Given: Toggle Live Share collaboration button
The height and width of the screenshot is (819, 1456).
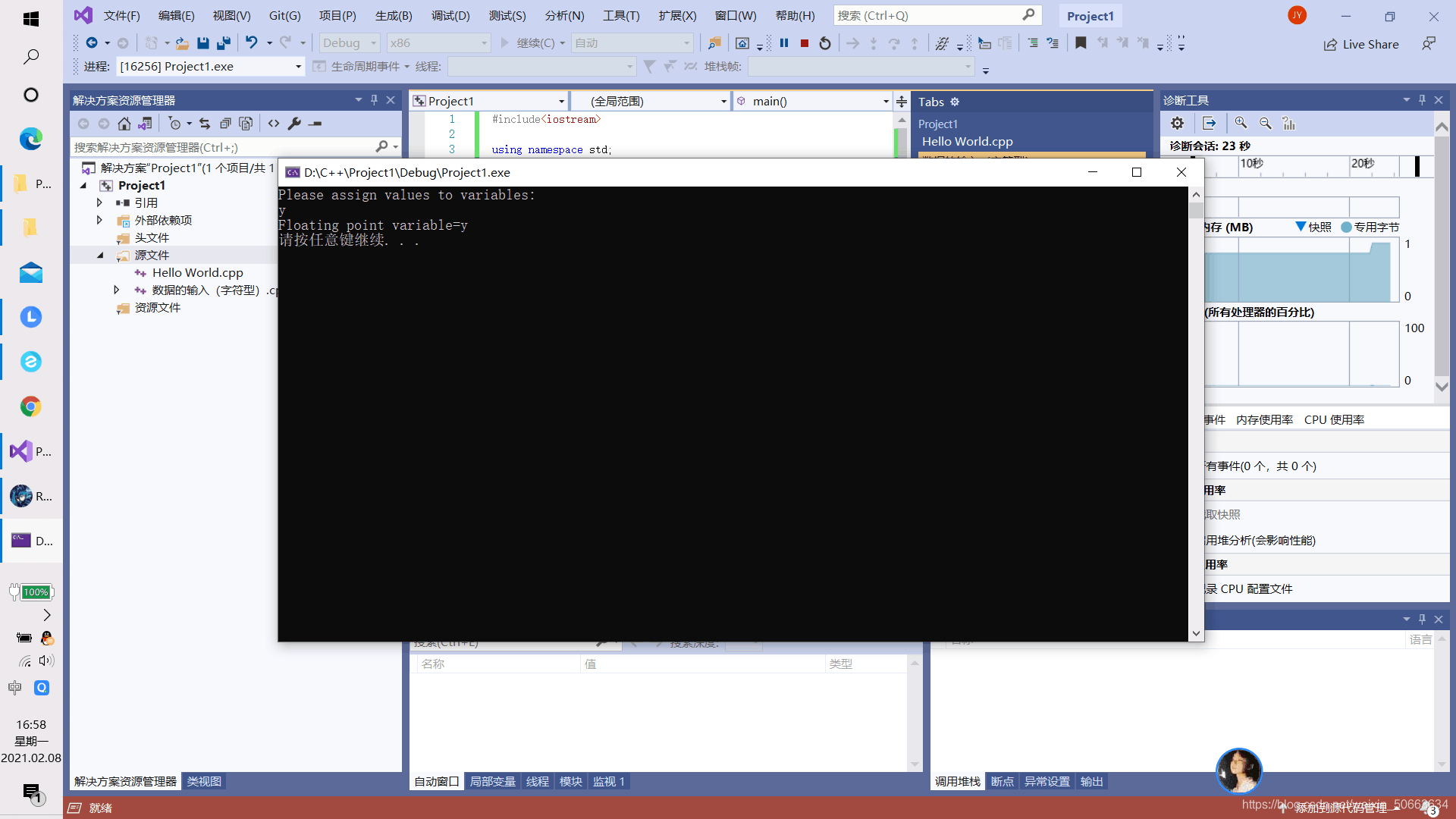Looking at the screenshot, I should click(1361, 42).
